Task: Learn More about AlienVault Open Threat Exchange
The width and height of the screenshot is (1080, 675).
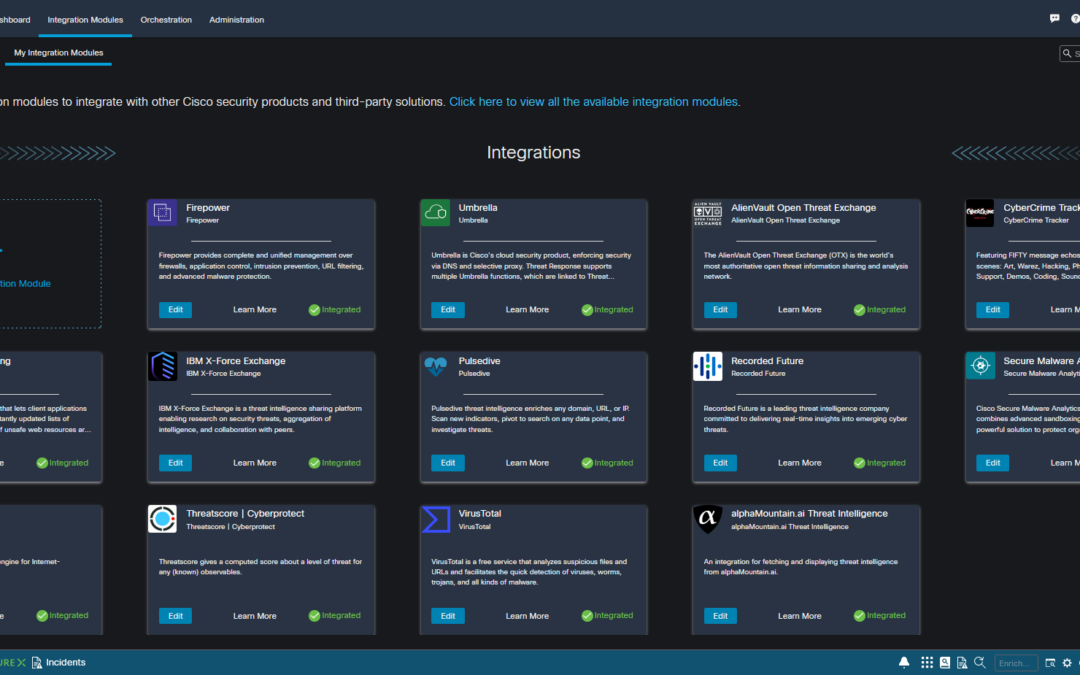Action: coord(800,310)
